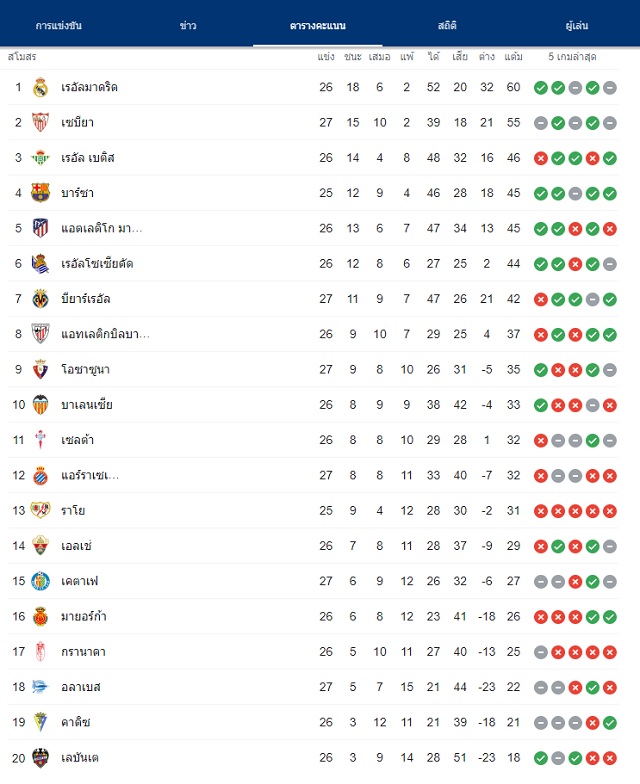Open the Real Betis team logo
Viewport: 640px width, 784px height.
(x=40, y=158)
